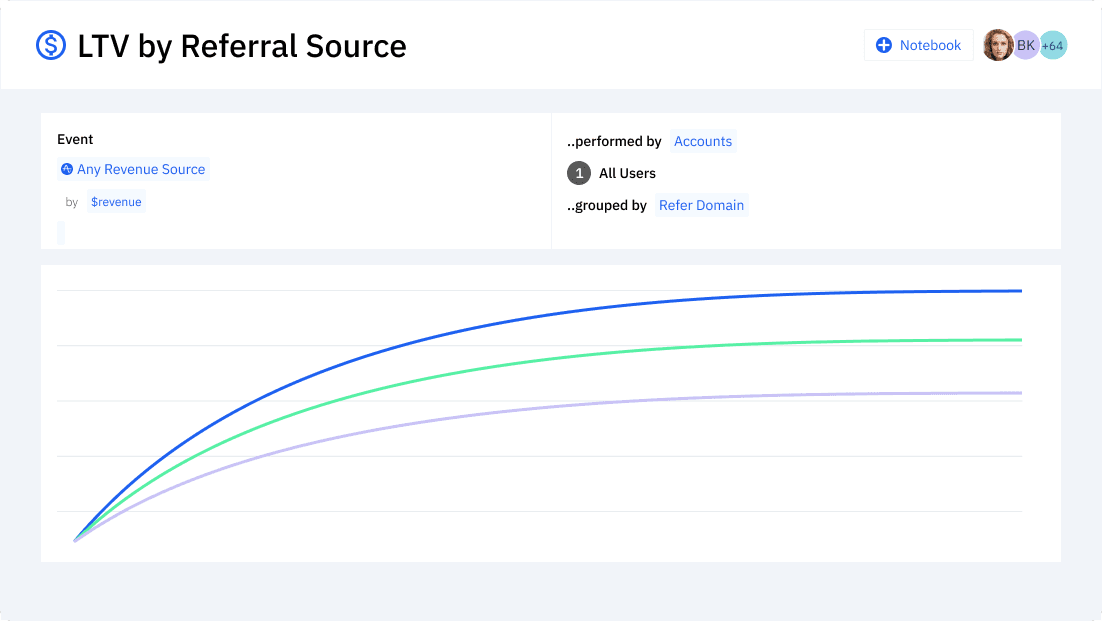This screenshot has width=1102, height=621.
Task: Click the Event section label
Action: pyautogui.click(x=75, y=139)
